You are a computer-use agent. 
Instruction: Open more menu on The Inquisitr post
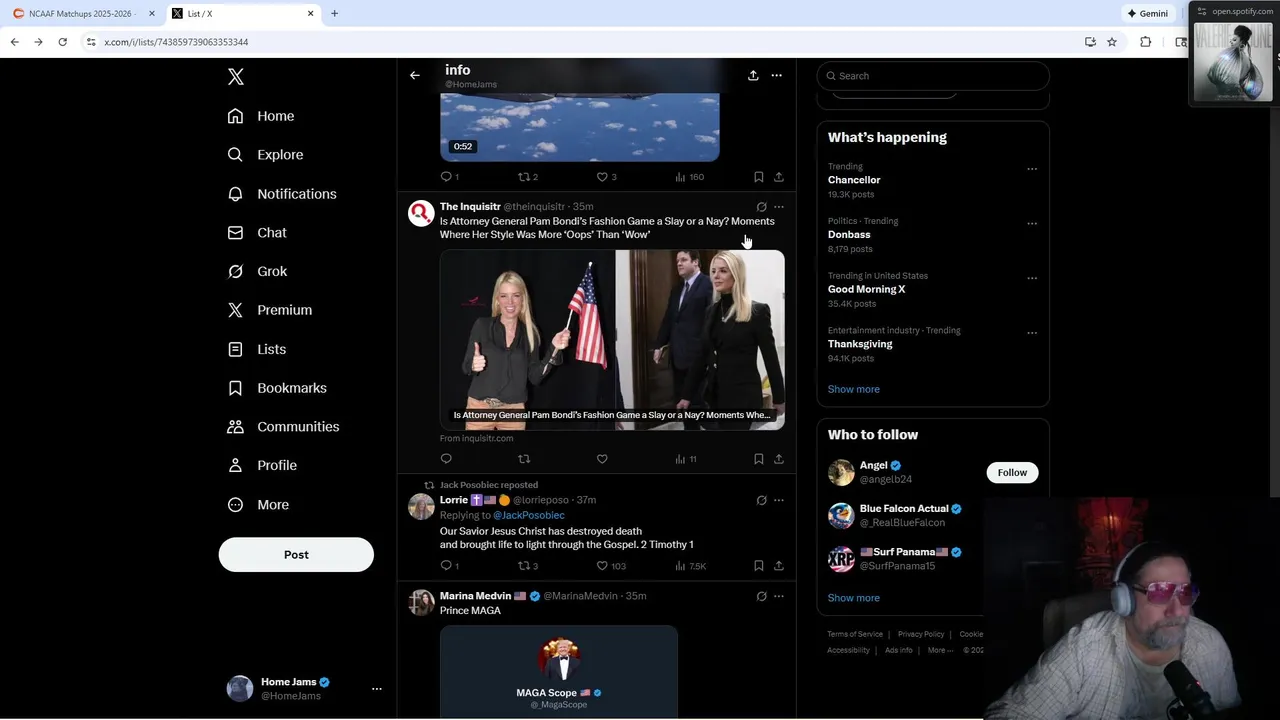779,207
